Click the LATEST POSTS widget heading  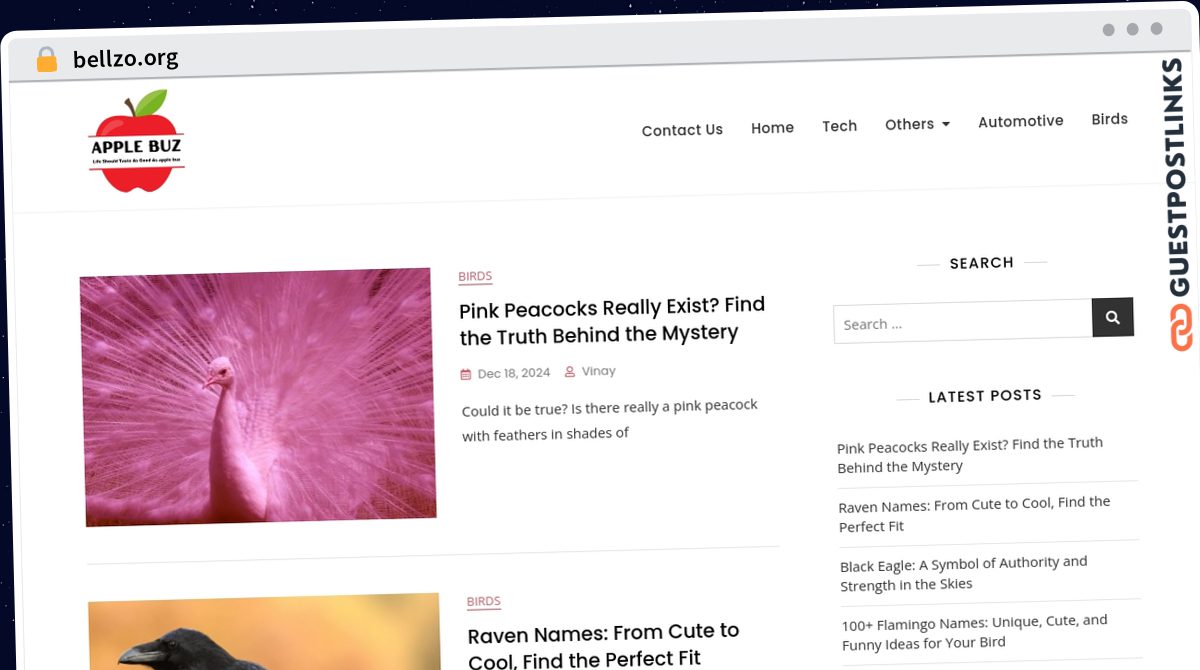pyautogui.click(x=985, y=396)
